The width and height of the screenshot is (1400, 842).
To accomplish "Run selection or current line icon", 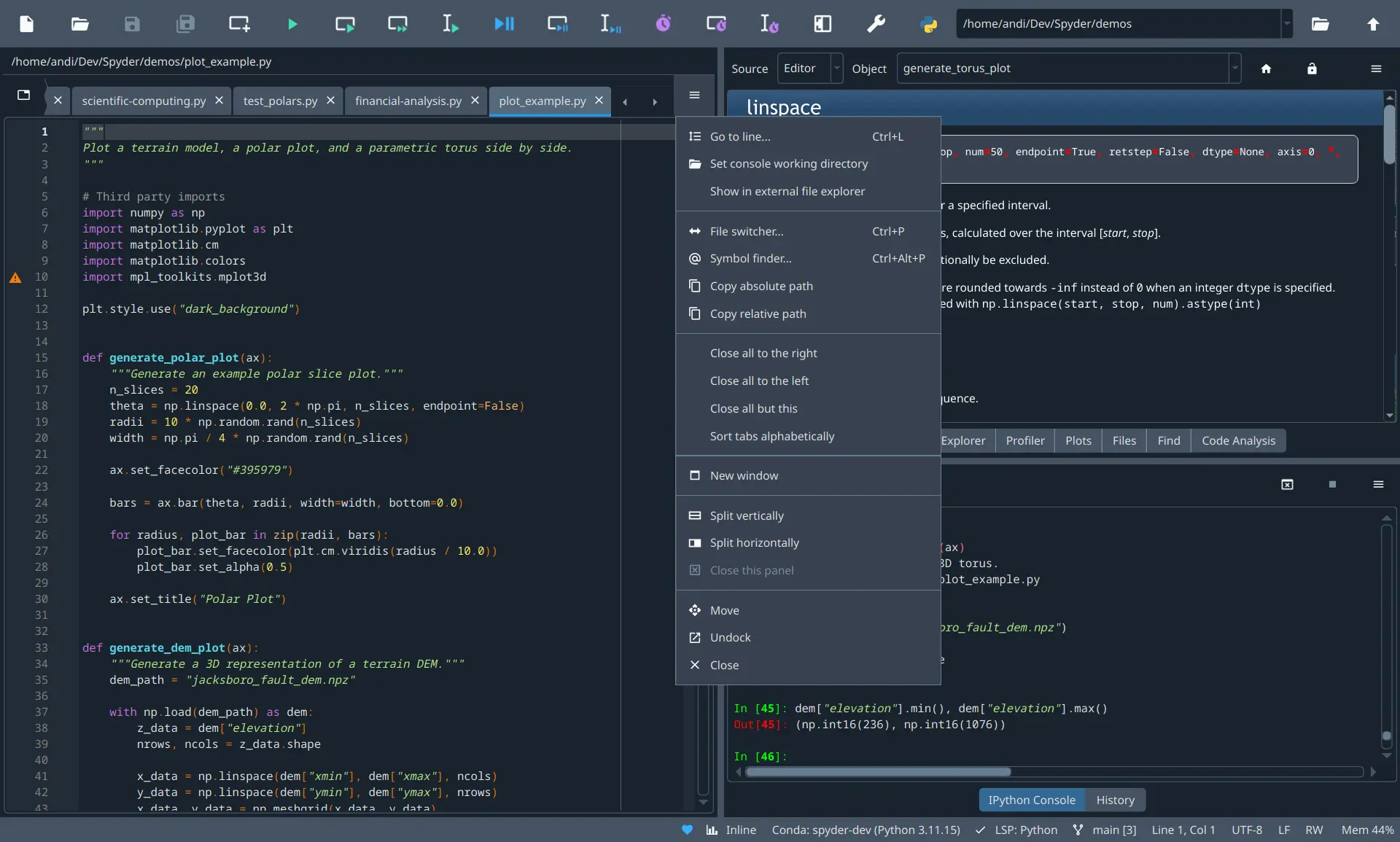I will 451,24.
